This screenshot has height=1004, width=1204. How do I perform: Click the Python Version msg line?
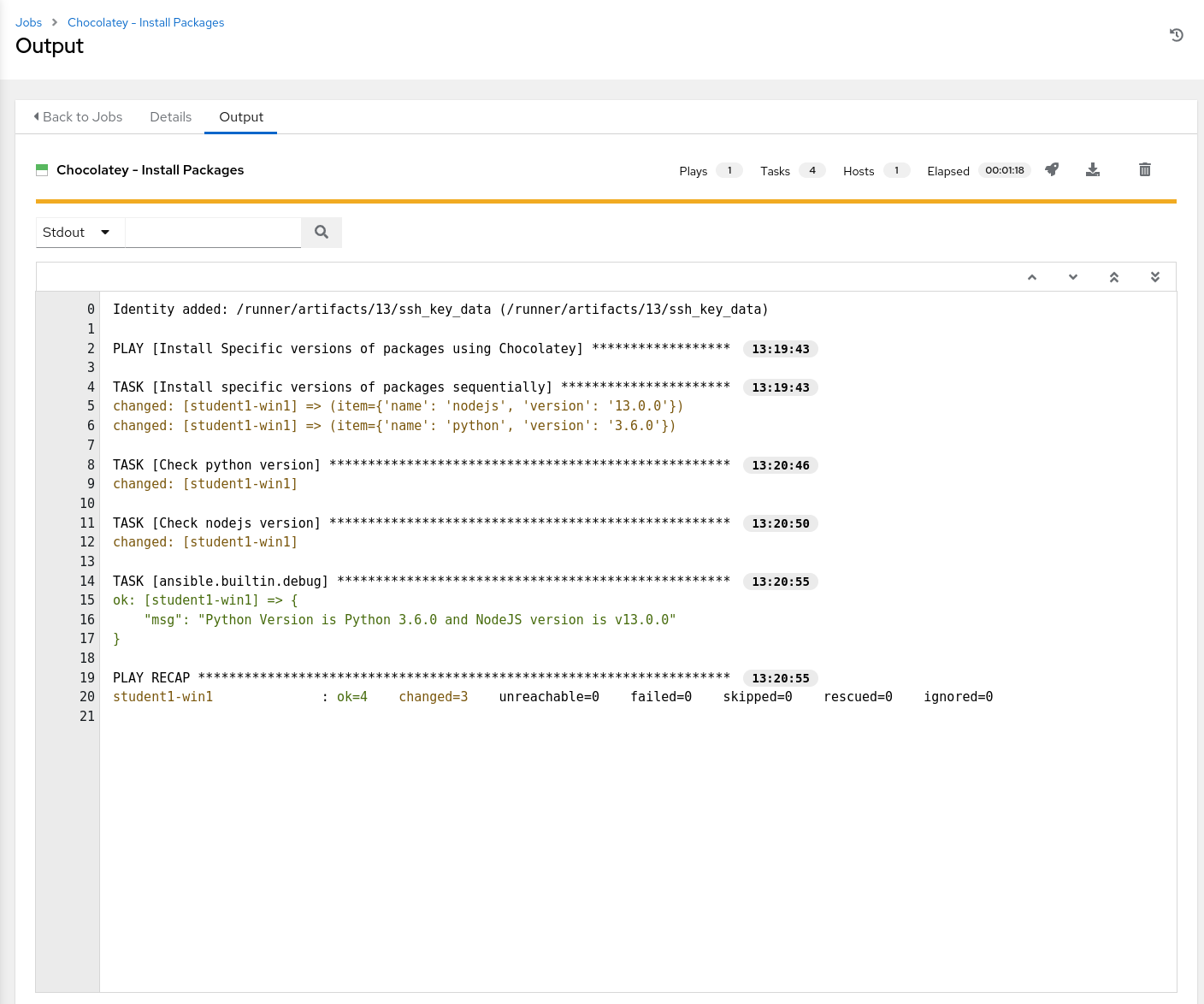click(x=410, y=620)
